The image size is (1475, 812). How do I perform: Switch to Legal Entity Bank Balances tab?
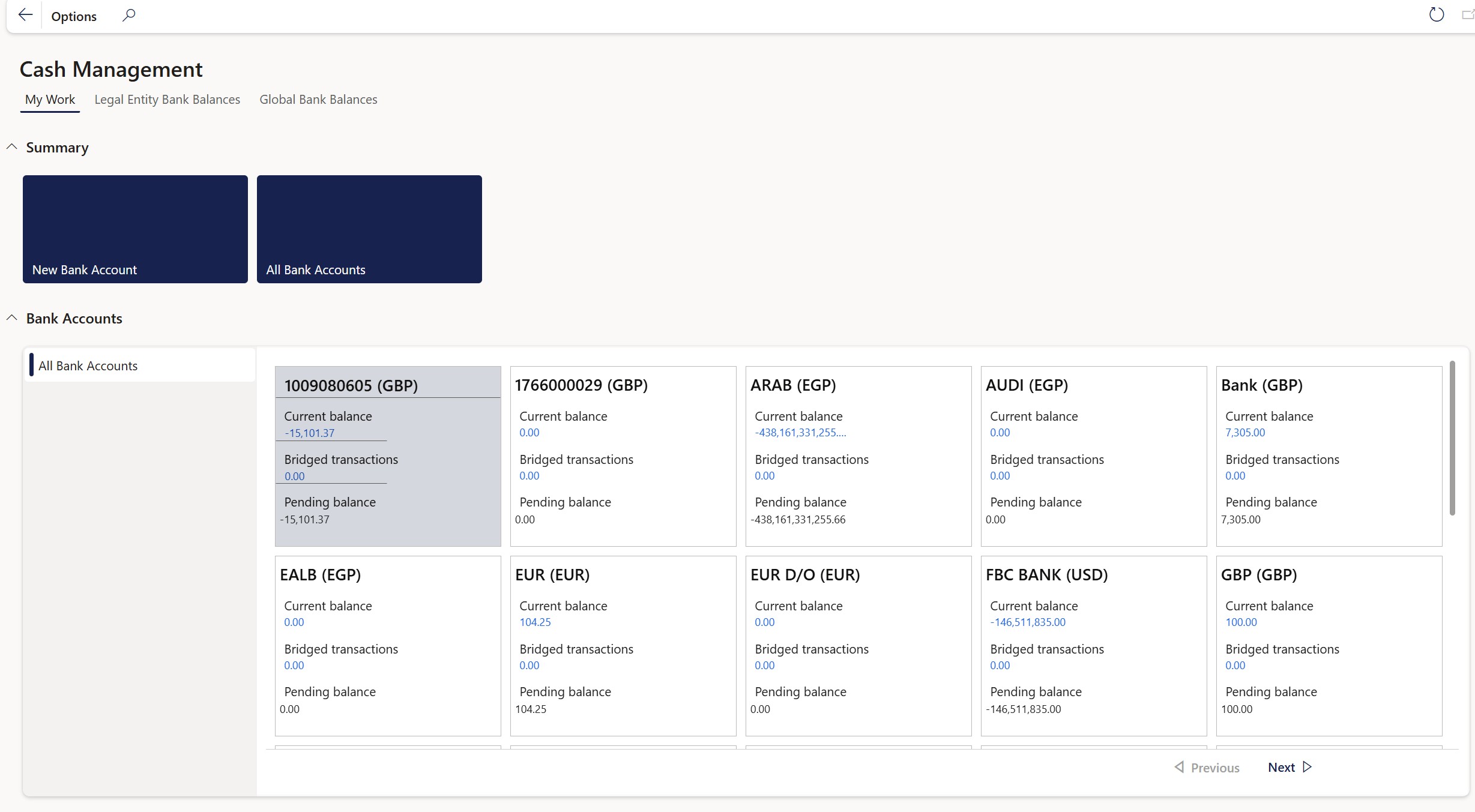pyautogui.click(x=167, y=100)
